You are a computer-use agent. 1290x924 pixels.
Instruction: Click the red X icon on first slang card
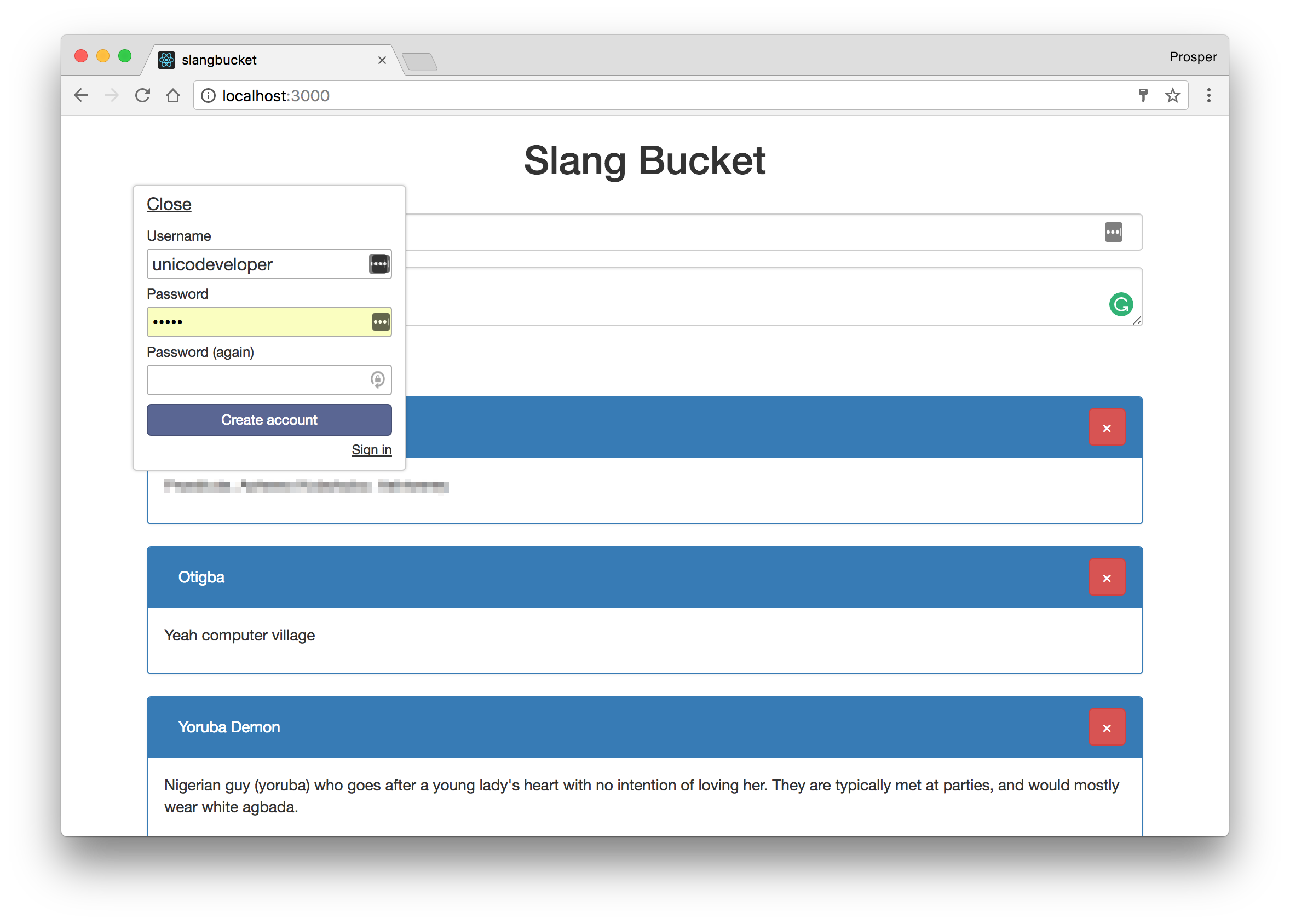click(x=1106, y=428)
